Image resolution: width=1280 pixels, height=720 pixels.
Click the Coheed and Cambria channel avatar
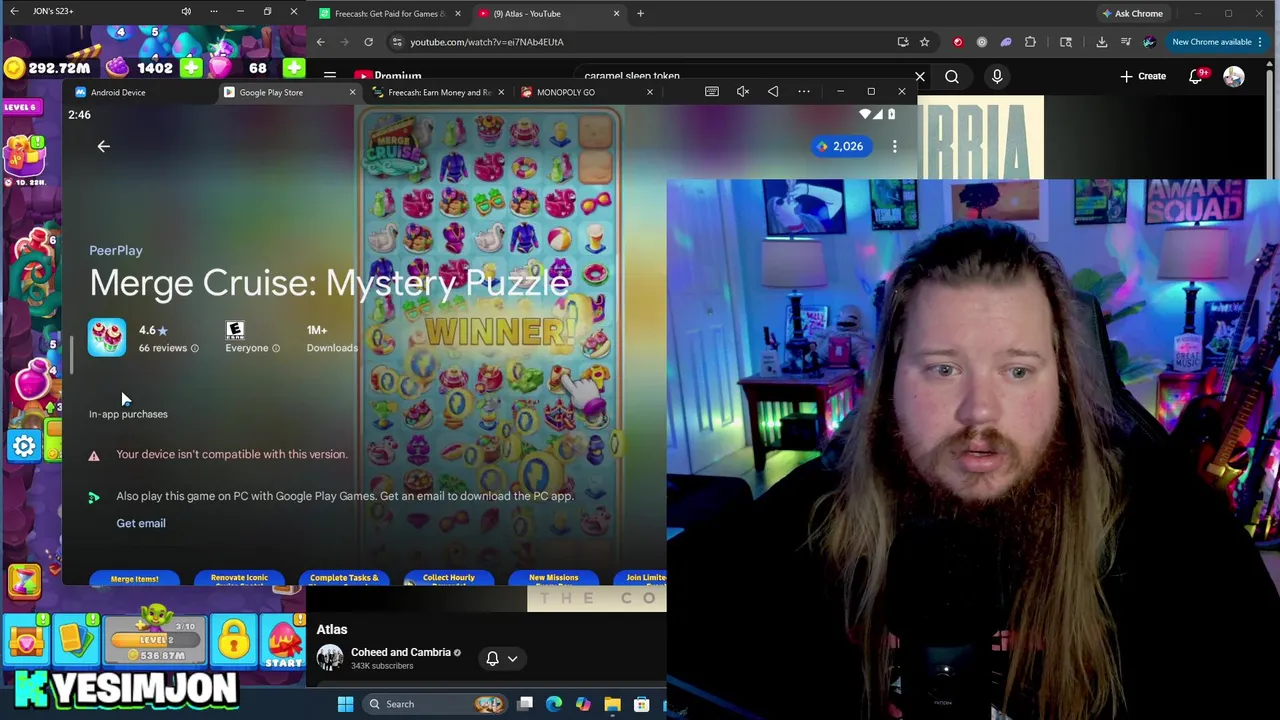pos(330,657)
